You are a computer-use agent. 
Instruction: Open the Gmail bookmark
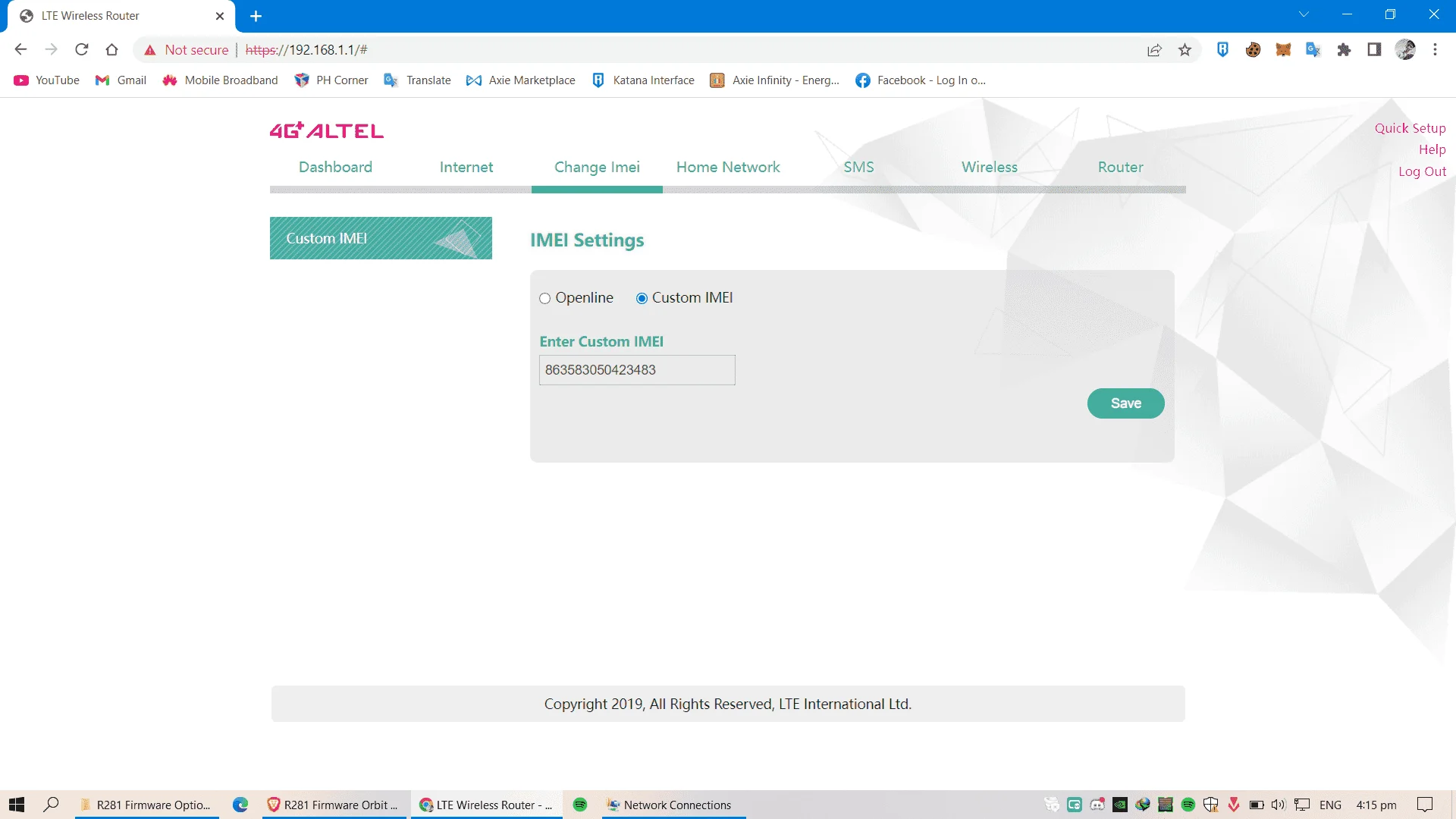pos(121,80)
